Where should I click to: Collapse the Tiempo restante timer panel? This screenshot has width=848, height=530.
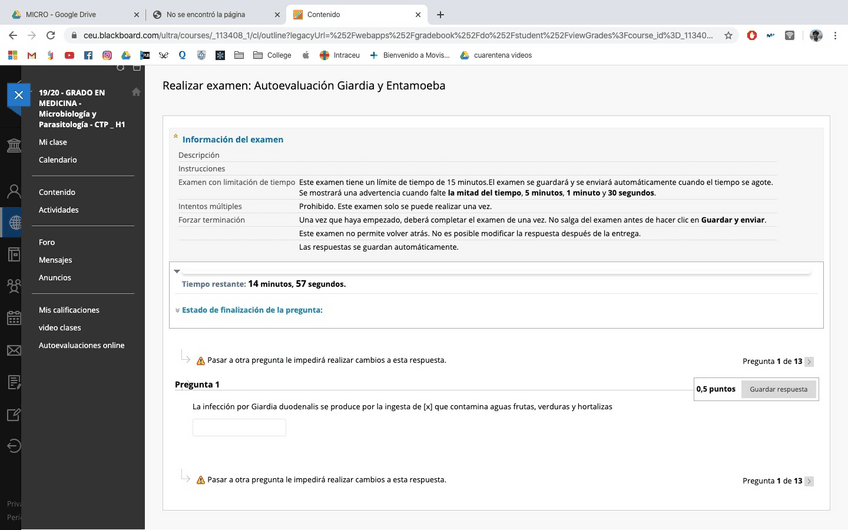pyautogui.click(x=177, y=271)
